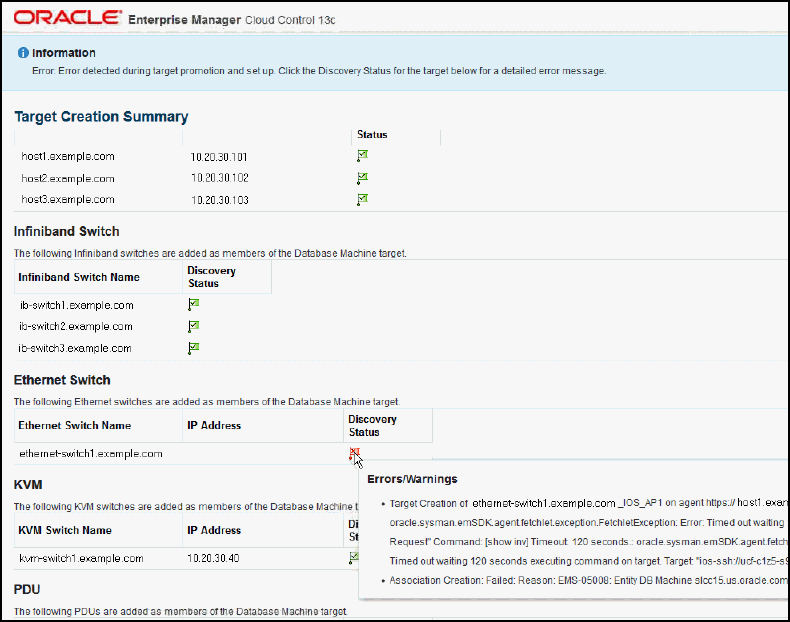The image size is (790, 622).
Task: Click the PDU section heading
Action: point(27,590)
